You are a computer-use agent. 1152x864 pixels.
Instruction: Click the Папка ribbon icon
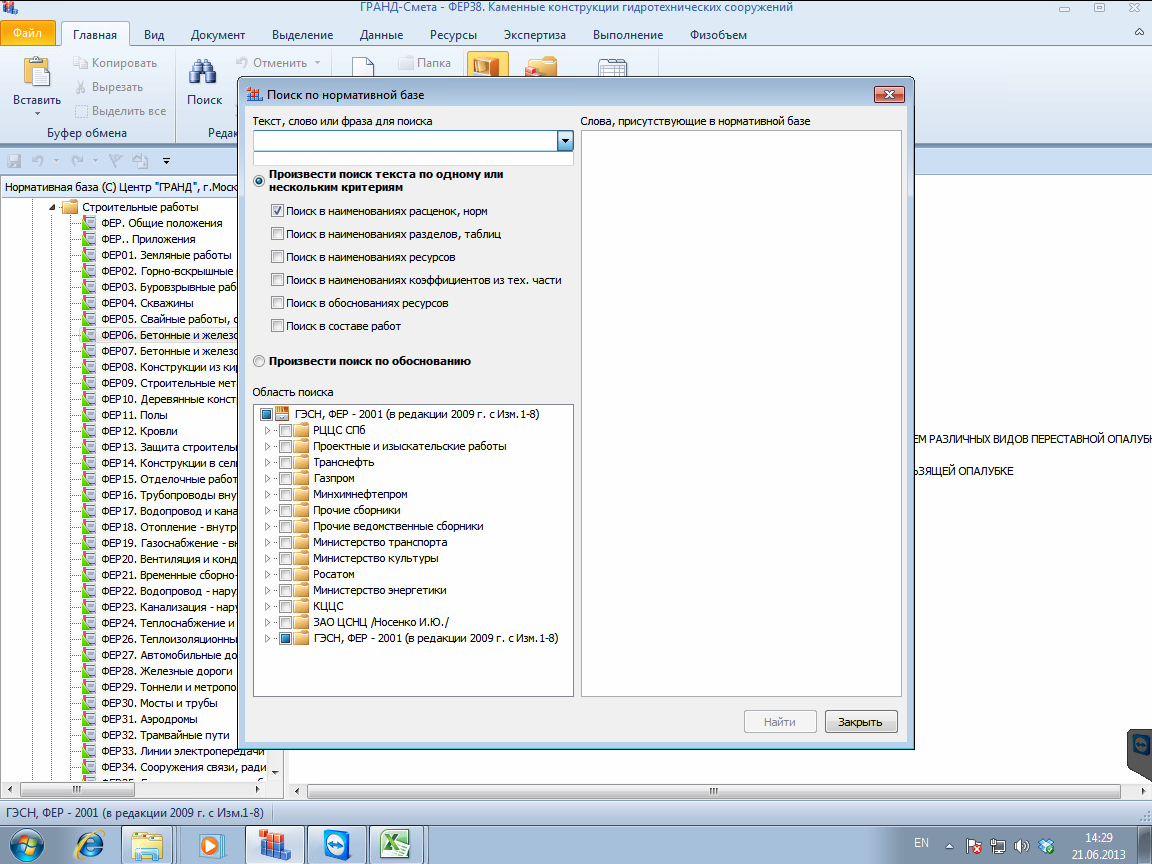click(x=425, y=63)
